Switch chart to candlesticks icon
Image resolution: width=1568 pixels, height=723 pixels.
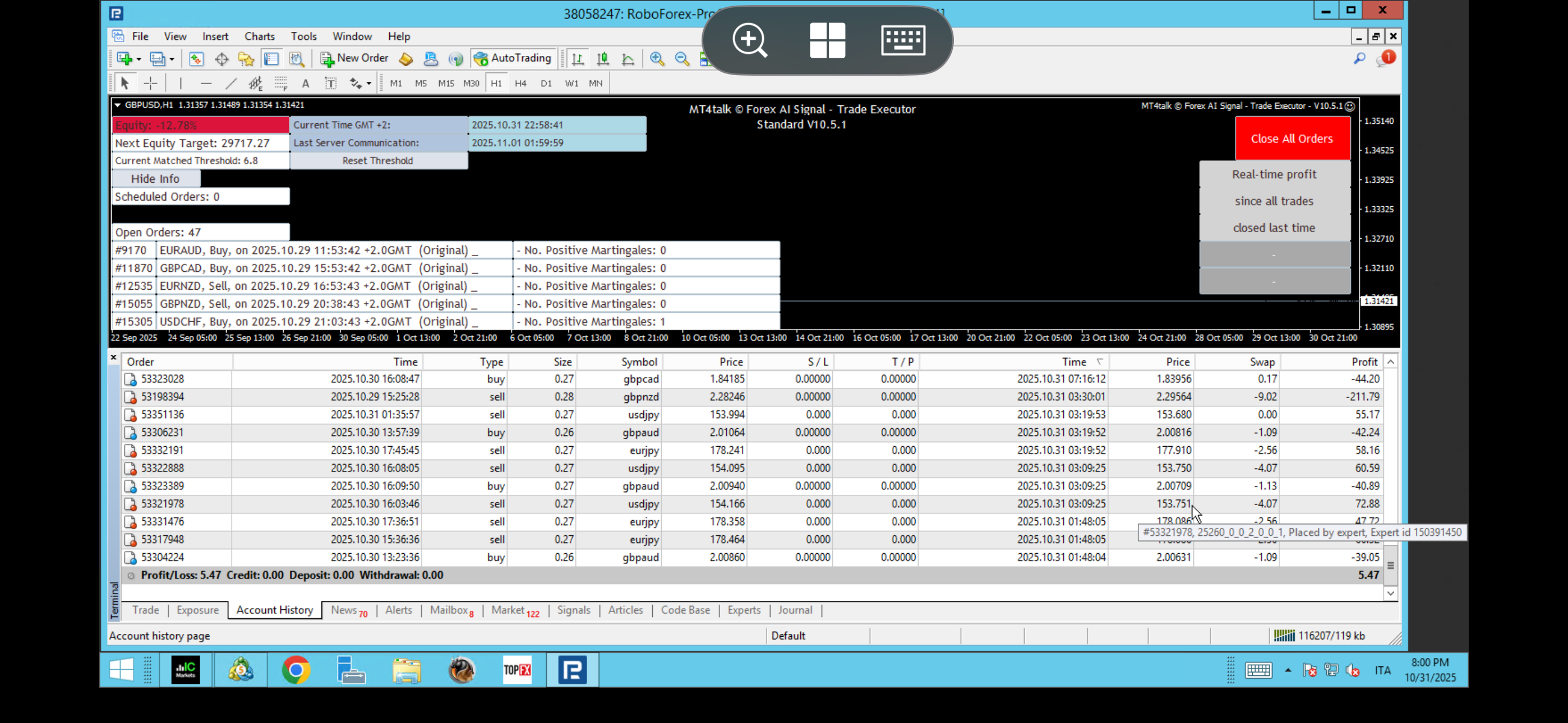tap(603, 58)
